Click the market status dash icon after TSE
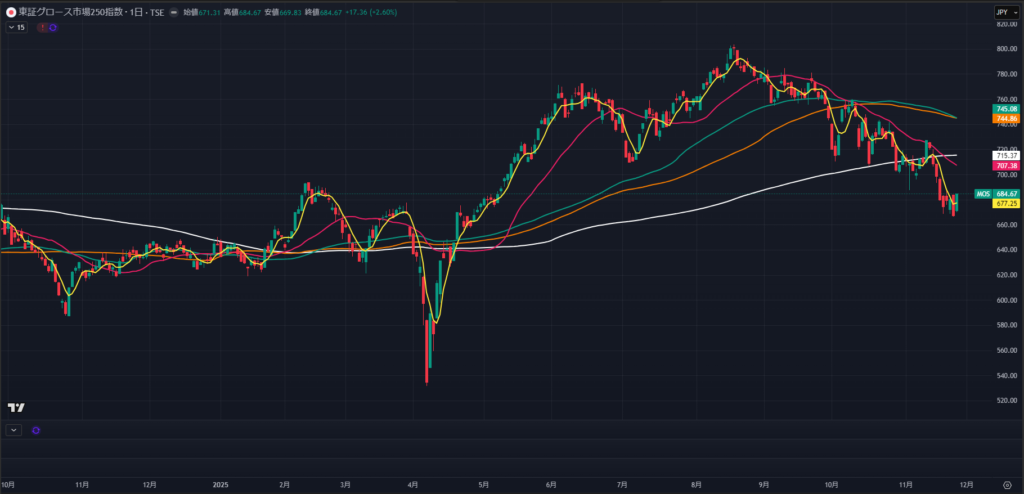Viewport: 1024px width, 494px height. point(175,12)
